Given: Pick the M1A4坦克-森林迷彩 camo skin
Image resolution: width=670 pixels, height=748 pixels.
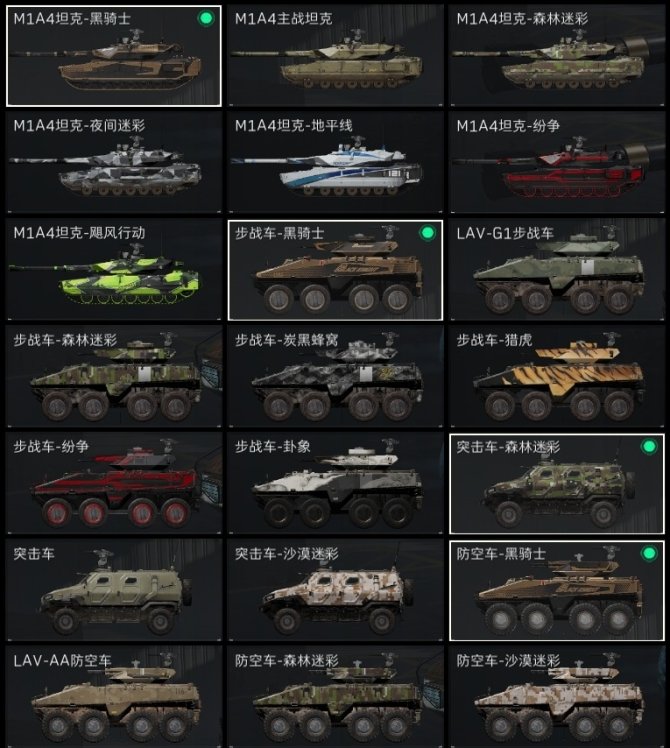Looking at the screenshot, I should [x=557, y=56].
